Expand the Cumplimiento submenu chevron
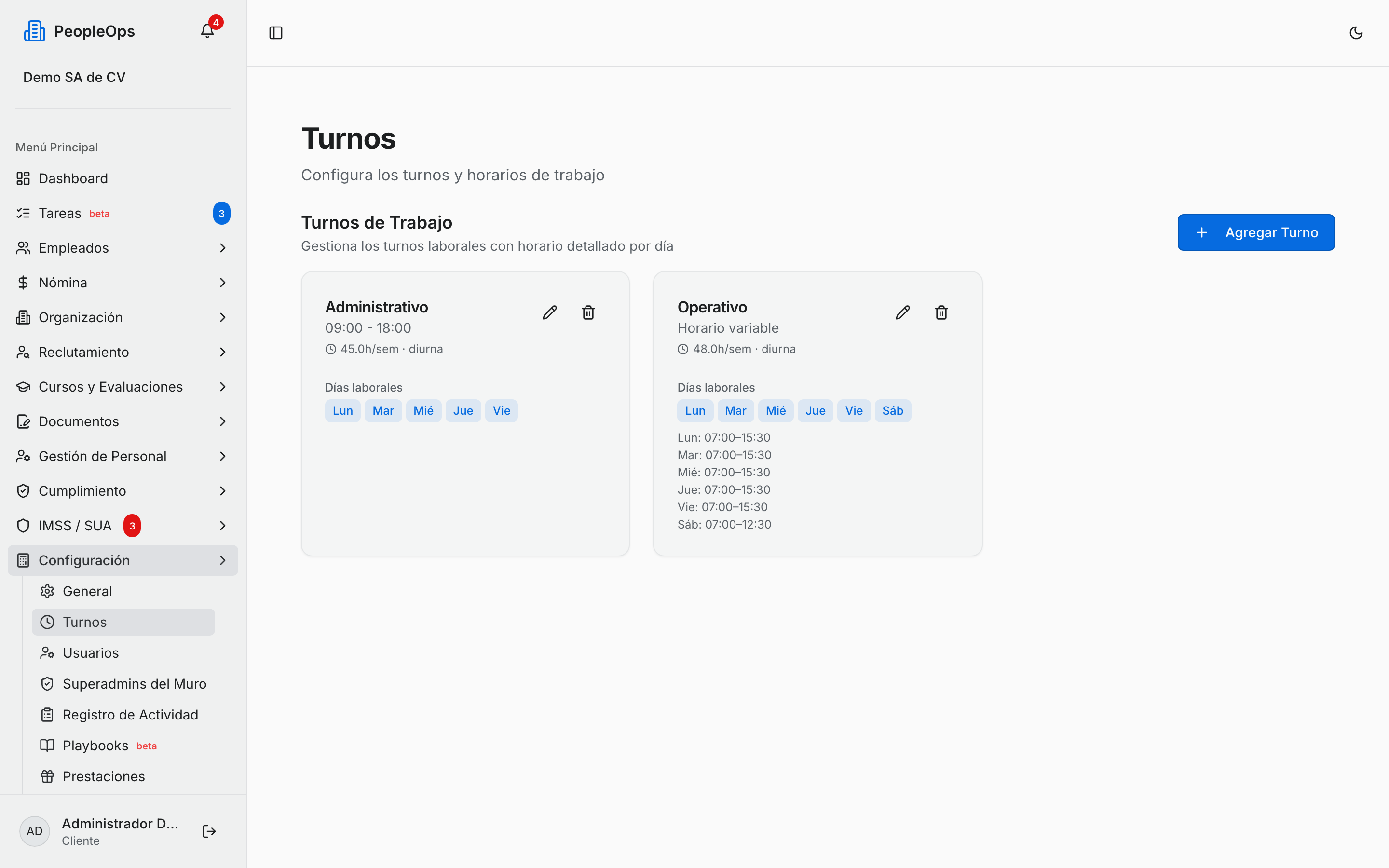 (223, 491)
